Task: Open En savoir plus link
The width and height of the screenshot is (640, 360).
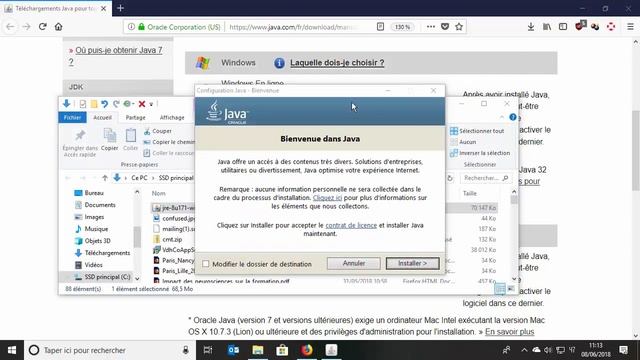Action: point(509,332)
